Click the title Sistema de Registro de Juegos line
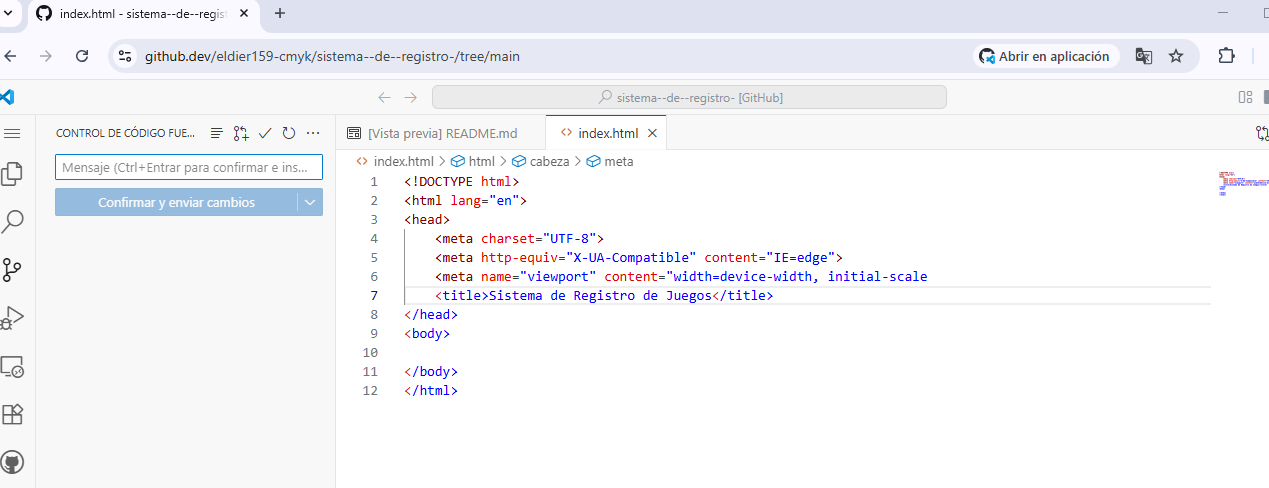 [x=604, y=296]
